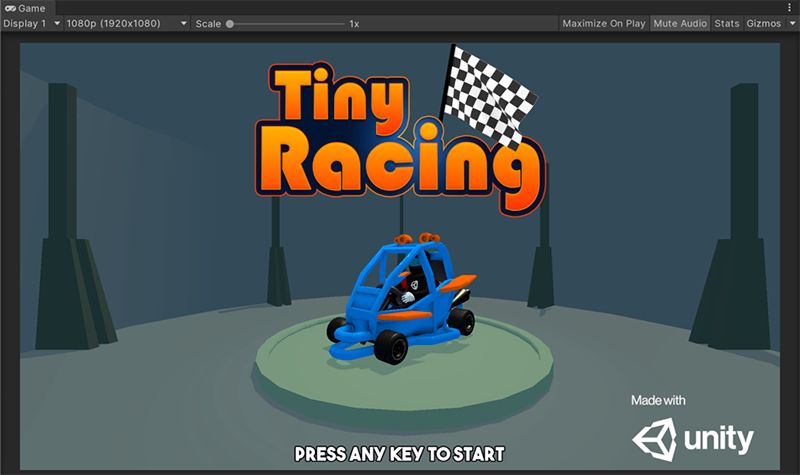Open the 1080p (1920x1080) resolution dropdown
800x475 pixels.
click(127, 23)
